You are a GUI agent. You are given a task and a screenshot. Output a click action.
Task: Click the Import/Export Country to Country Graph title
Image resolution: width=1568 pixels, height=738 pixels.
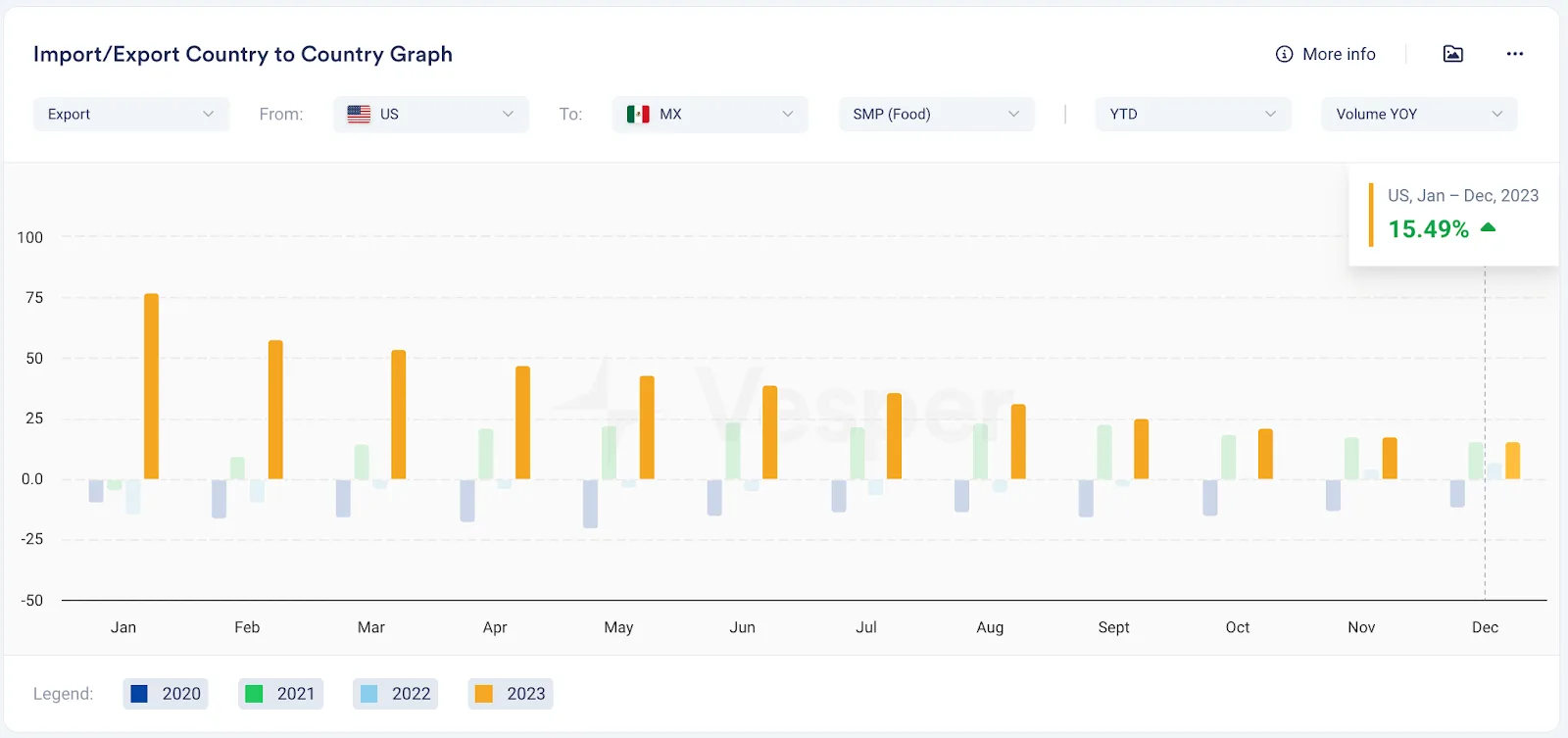(243, 54)
